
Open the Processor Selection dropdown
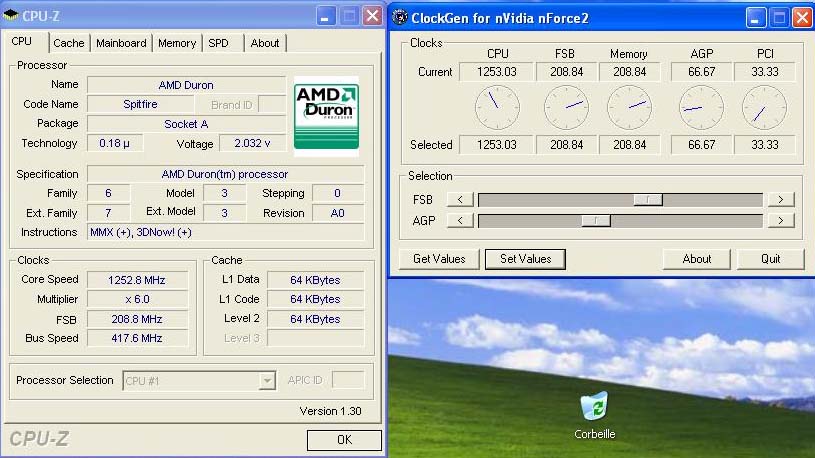tap(267, 381)
